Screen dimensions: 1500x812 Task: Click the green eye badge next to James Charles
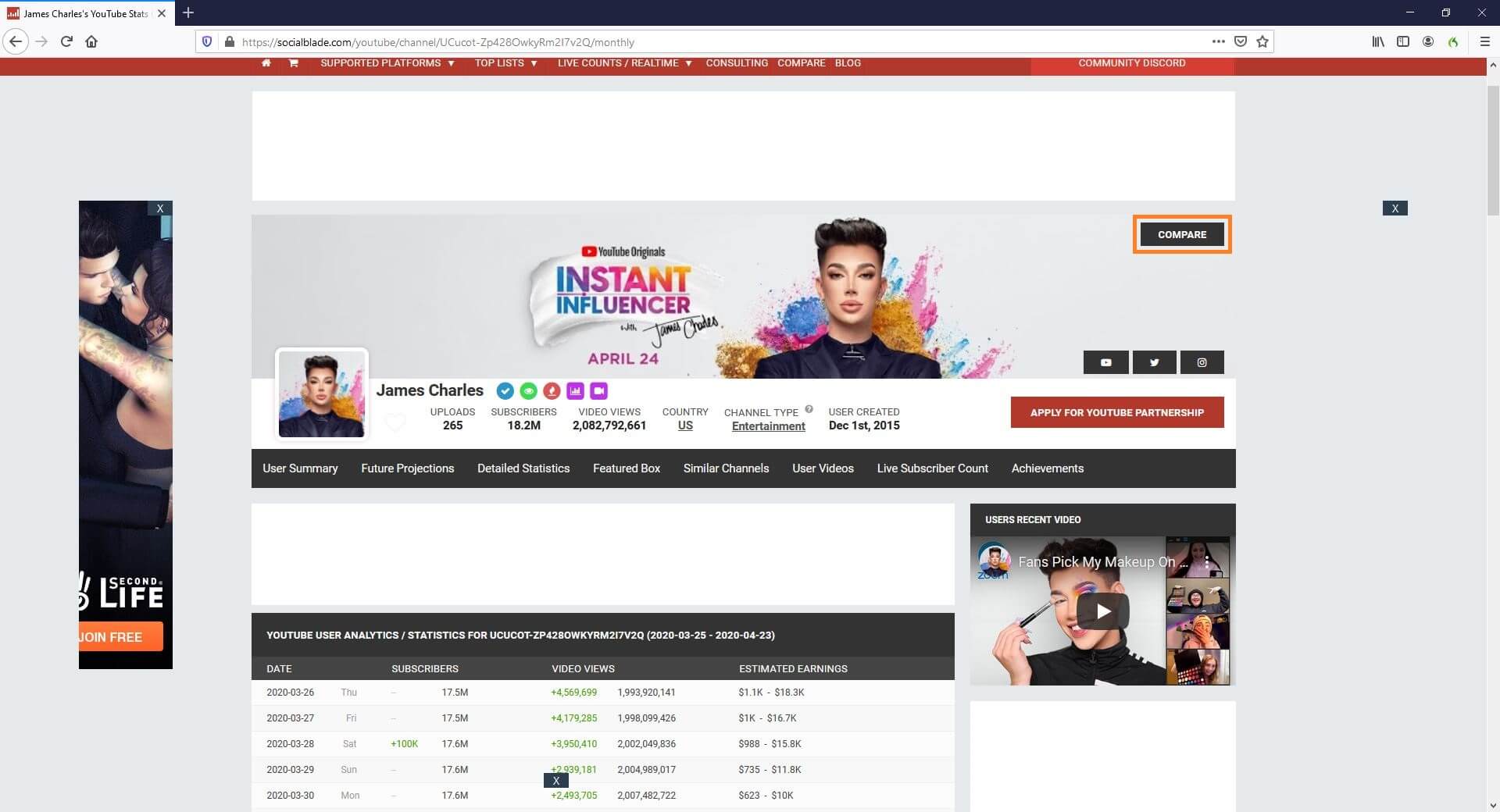[528, 391]
